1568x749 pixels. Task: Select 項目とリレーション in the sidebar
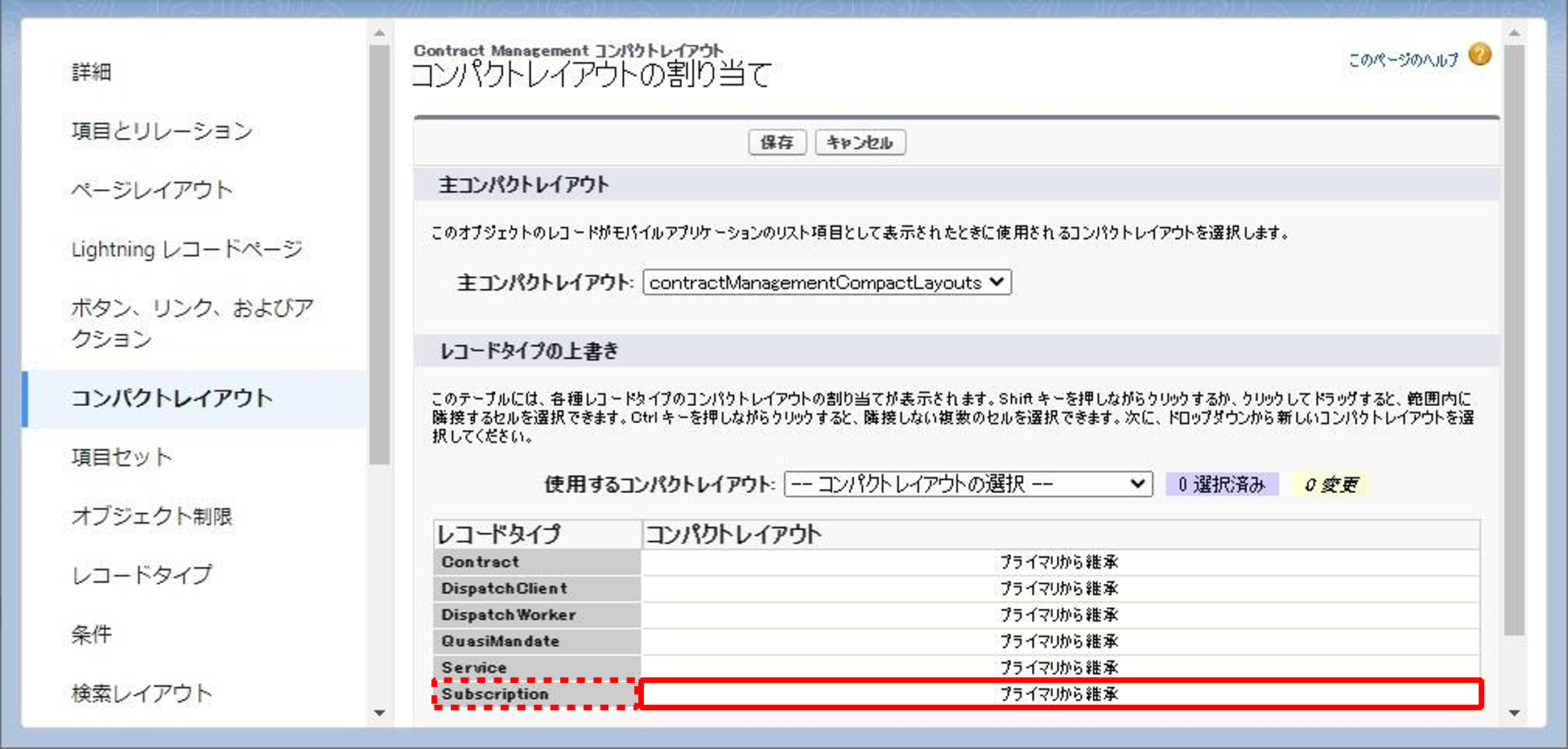point(162,130)
